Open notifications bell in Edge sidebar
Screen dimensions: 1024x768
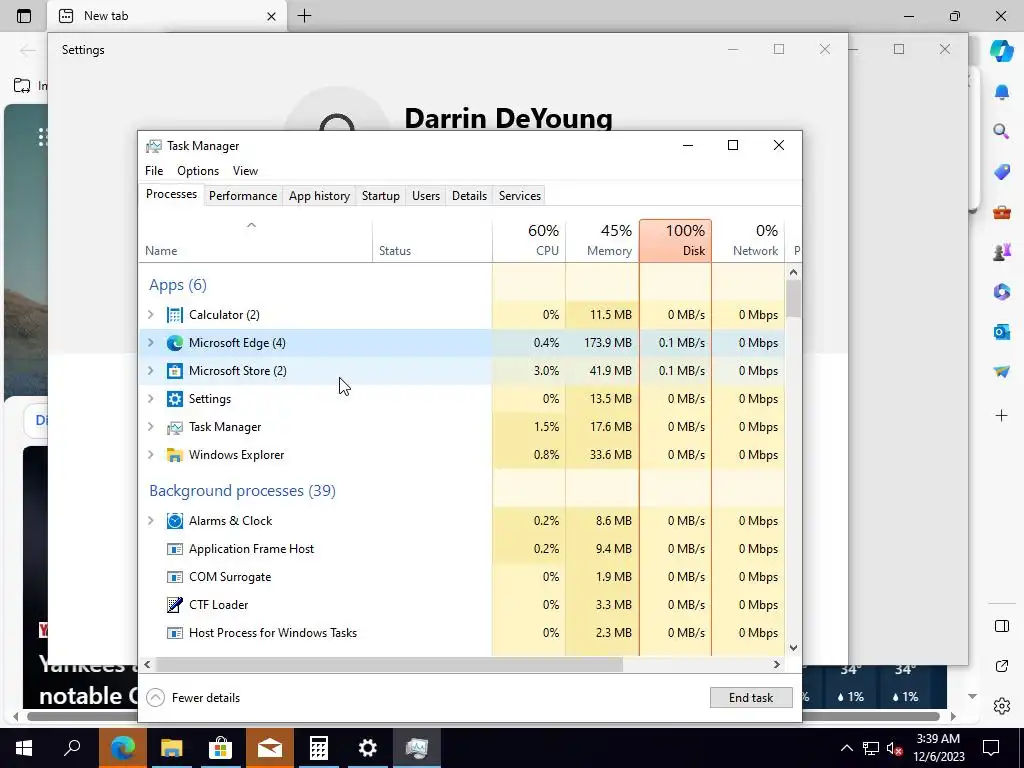tap(1001, 92)
